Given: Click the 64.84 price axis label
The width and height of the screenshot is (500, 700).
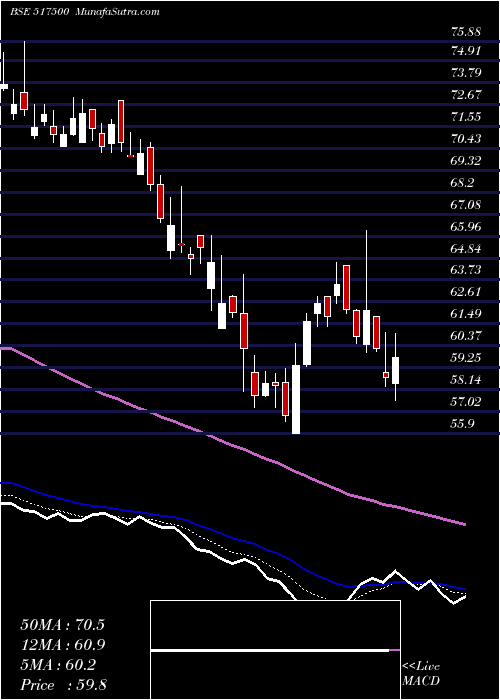Looking at the screenshot, I should pos(467,249).
